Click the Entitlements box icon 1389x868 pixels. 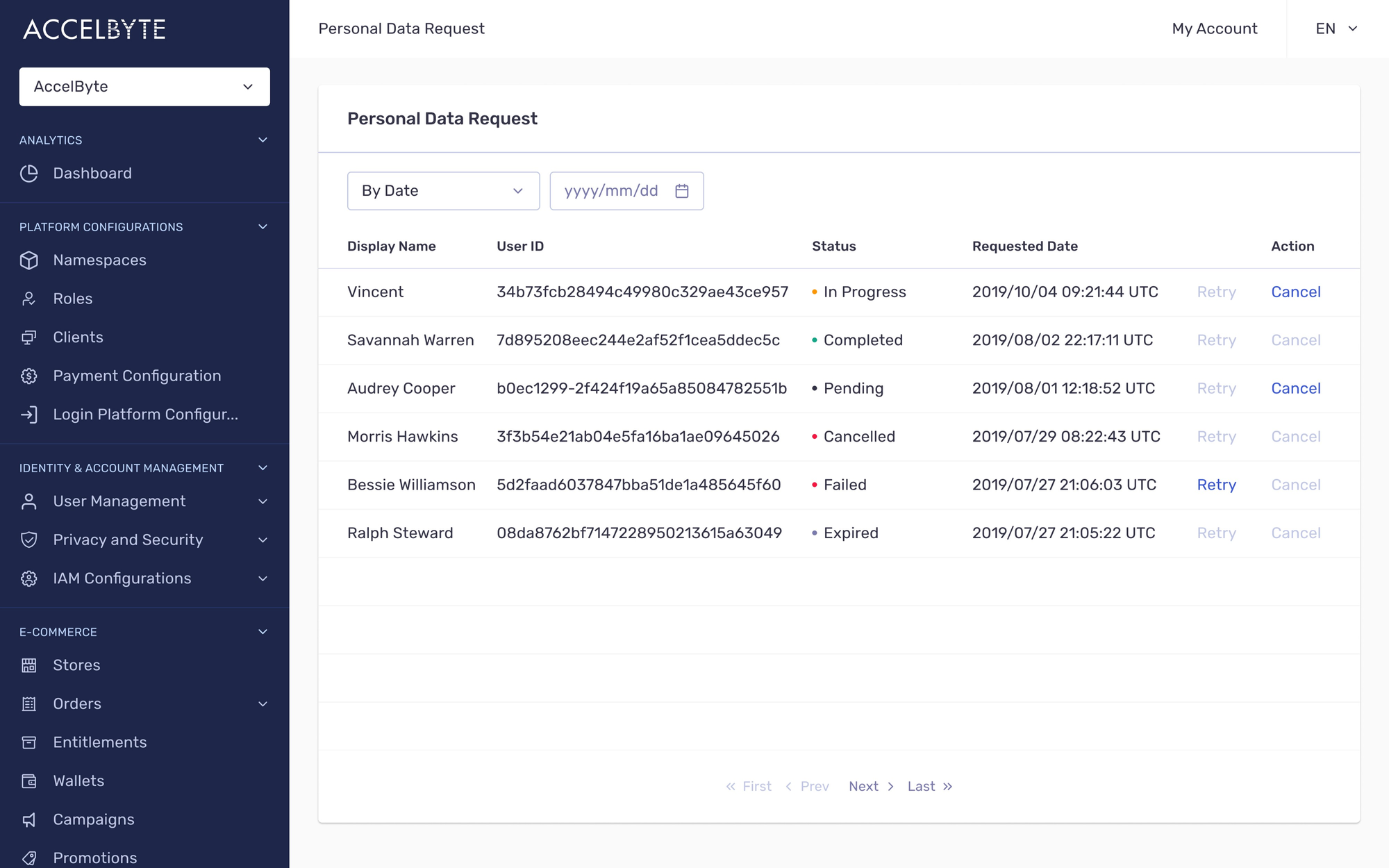(x=29, y=742)
